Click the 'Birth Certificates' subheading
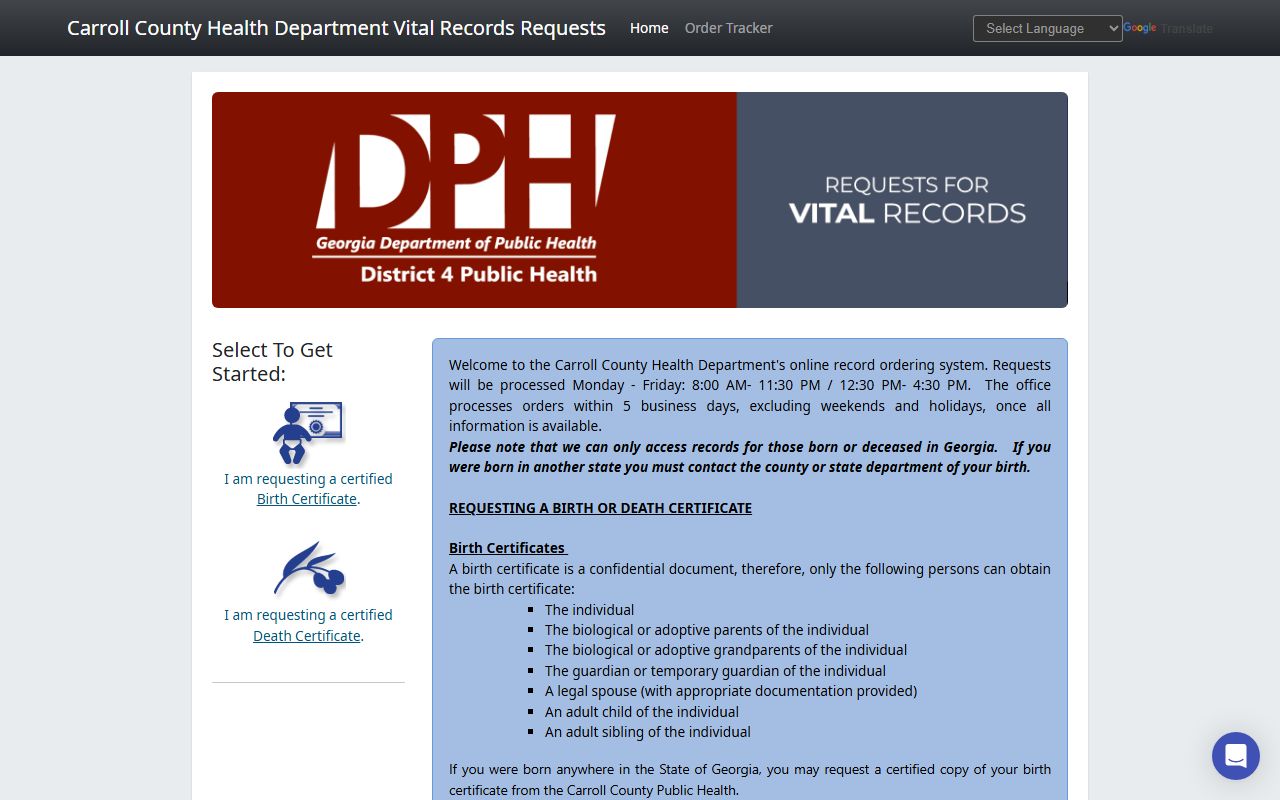Screen dimensions: 1280x800 click(508, 548)
